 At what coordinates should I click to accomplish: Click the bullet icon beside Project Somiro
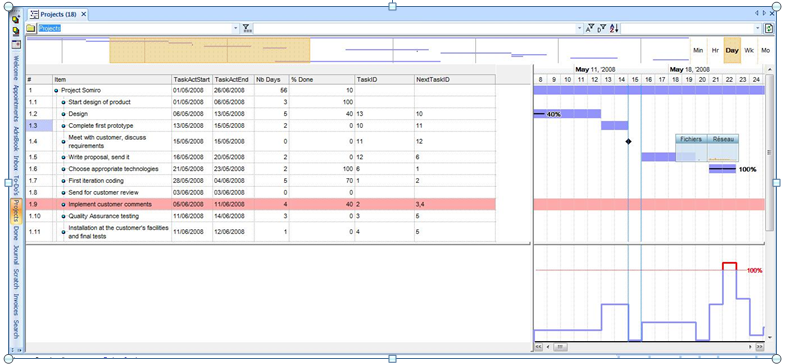(x=56, y=91)
